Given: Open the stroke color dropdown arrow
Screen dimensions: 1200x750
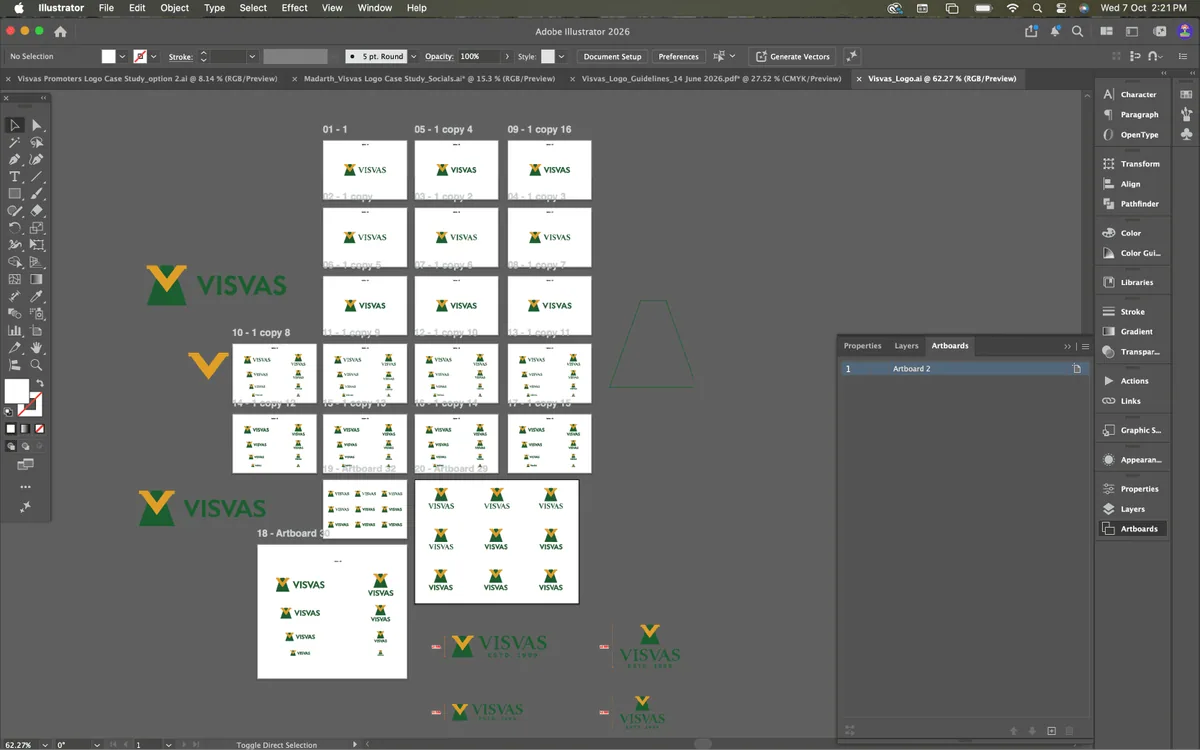Looking at the screenshot, I should coord(155,57).
